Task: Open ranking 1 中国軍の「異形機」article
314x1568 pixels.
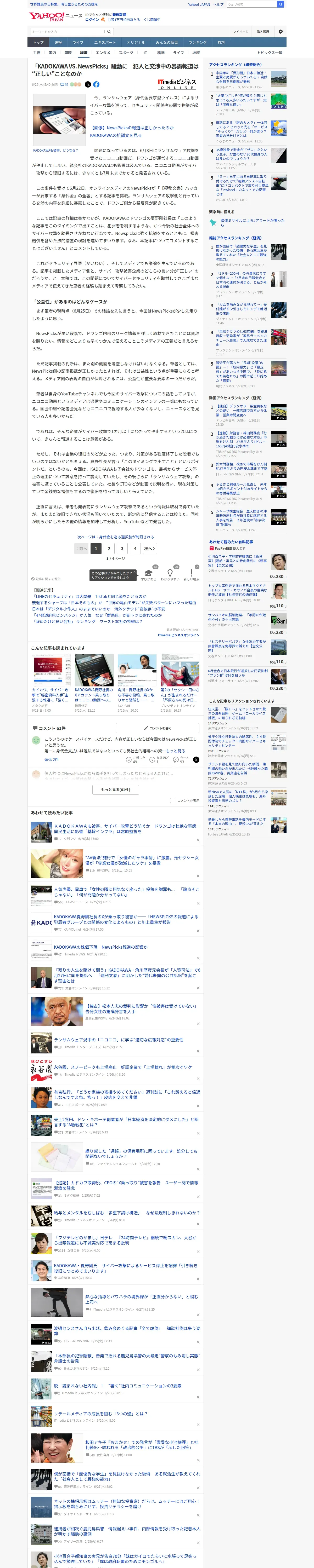Action: tap(242, 77)
